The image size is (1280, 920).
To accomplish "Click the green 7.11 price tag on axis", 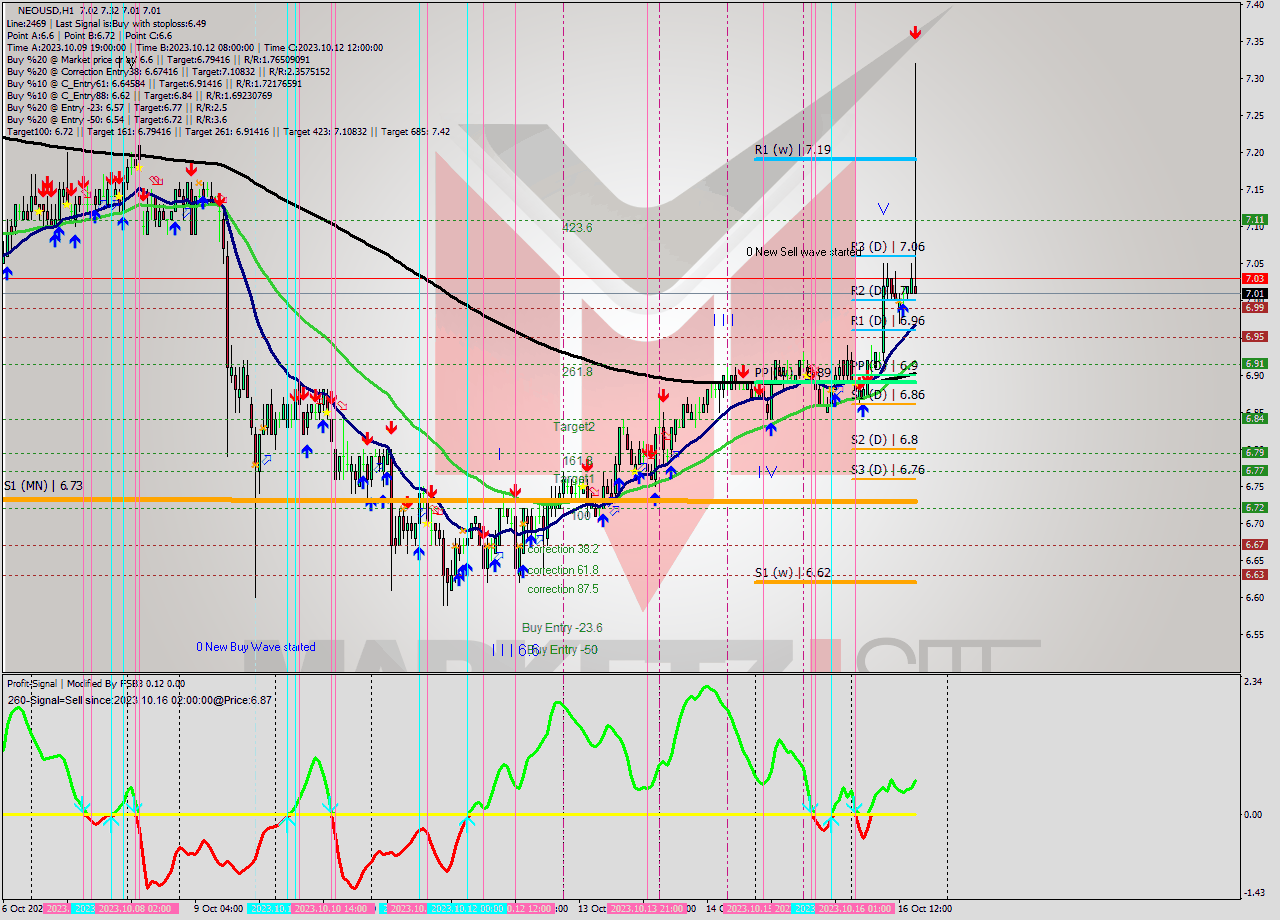I will tap(1254, 219).
